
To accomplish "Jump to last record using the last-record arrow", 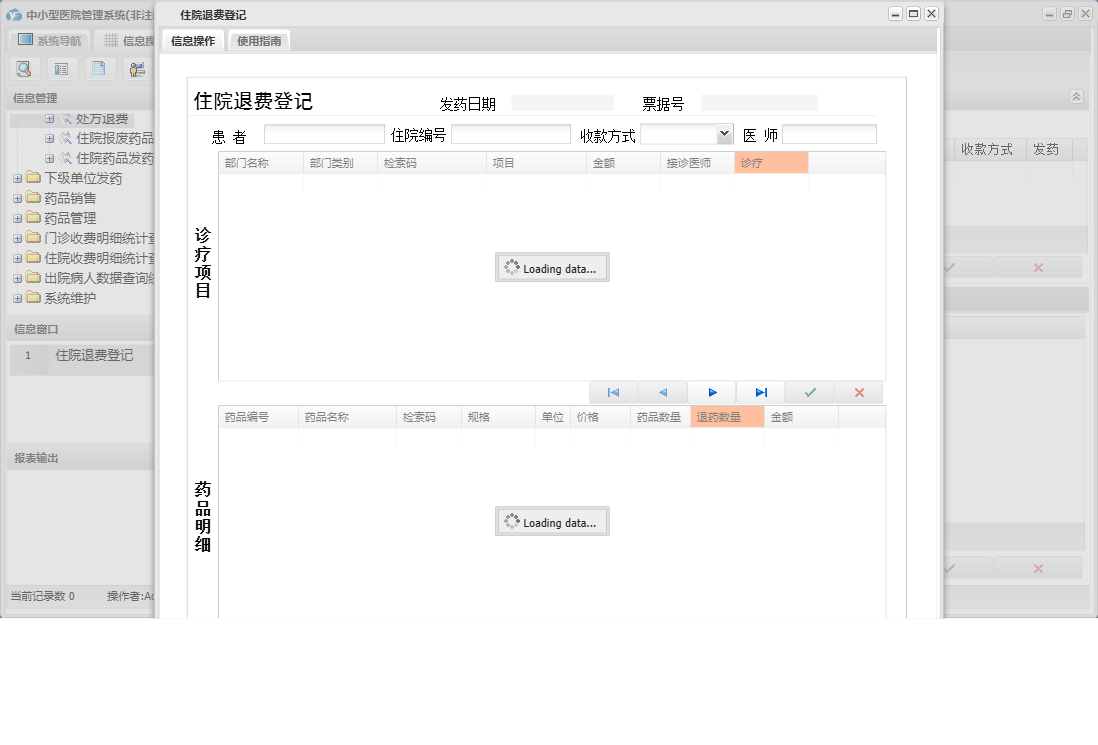I will (760, 392).
